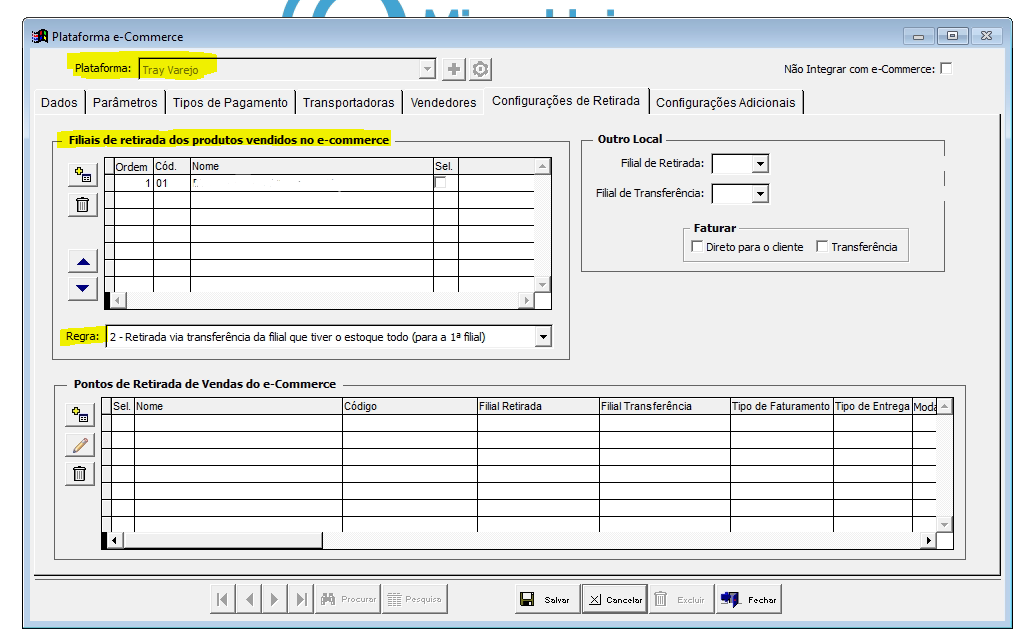Delete Ponto de Retirada with trash icon
The image size is (1030, 644).
pyautogui.click(x=80, y=474)
